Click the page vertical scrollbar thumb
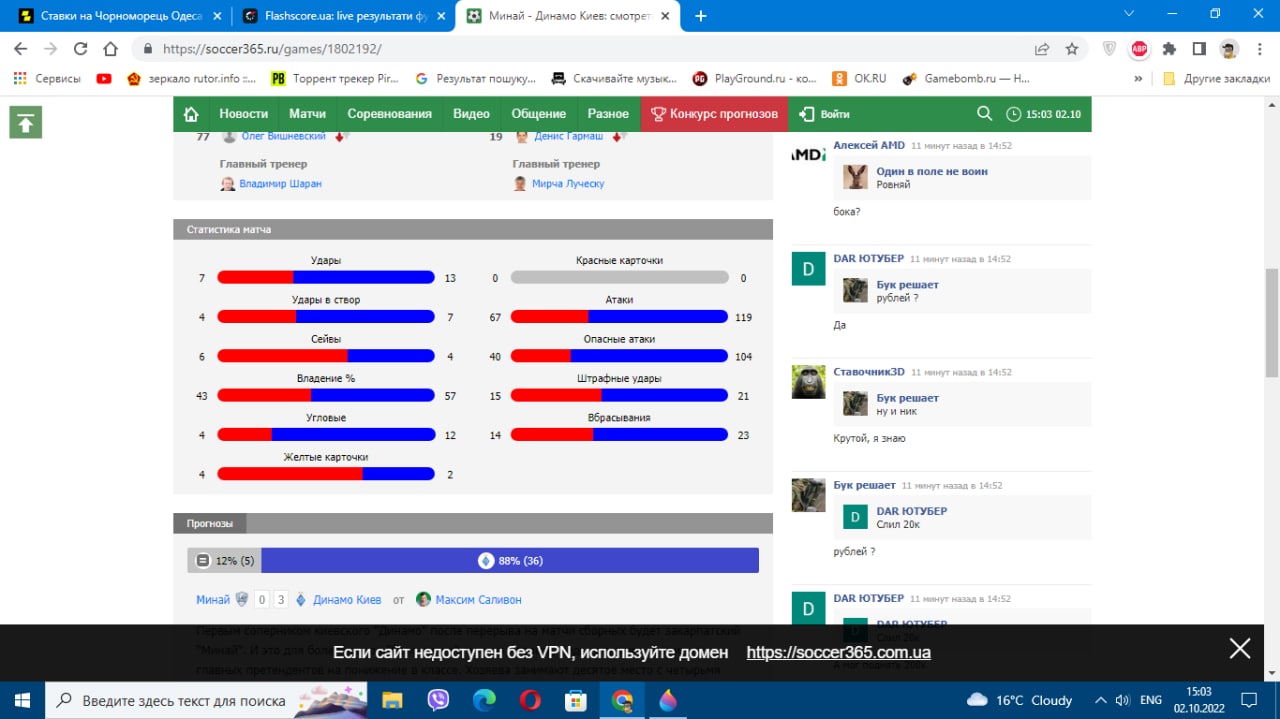Viewport: 1280px width, 719px height. [x=1272, y=322]
